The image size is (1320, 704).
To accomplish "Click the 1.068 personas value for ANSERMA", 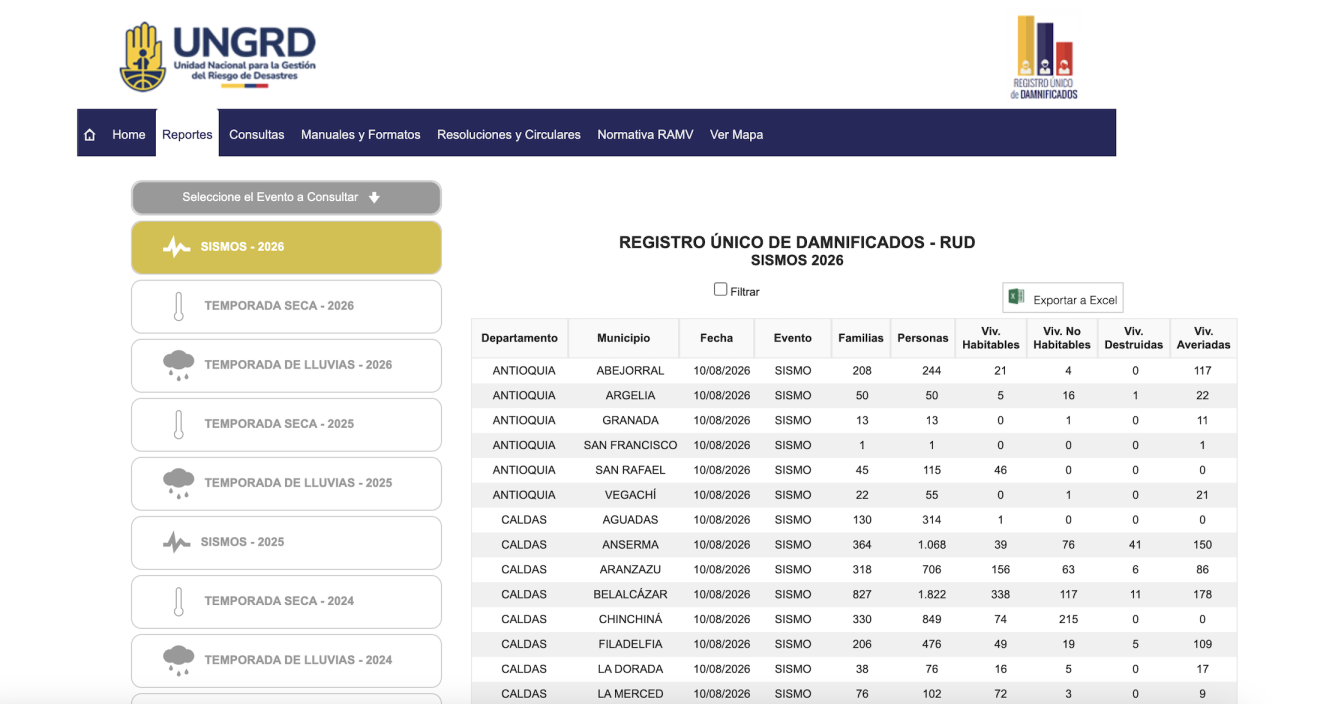I will pyautogui.click(x=932, y=545).
